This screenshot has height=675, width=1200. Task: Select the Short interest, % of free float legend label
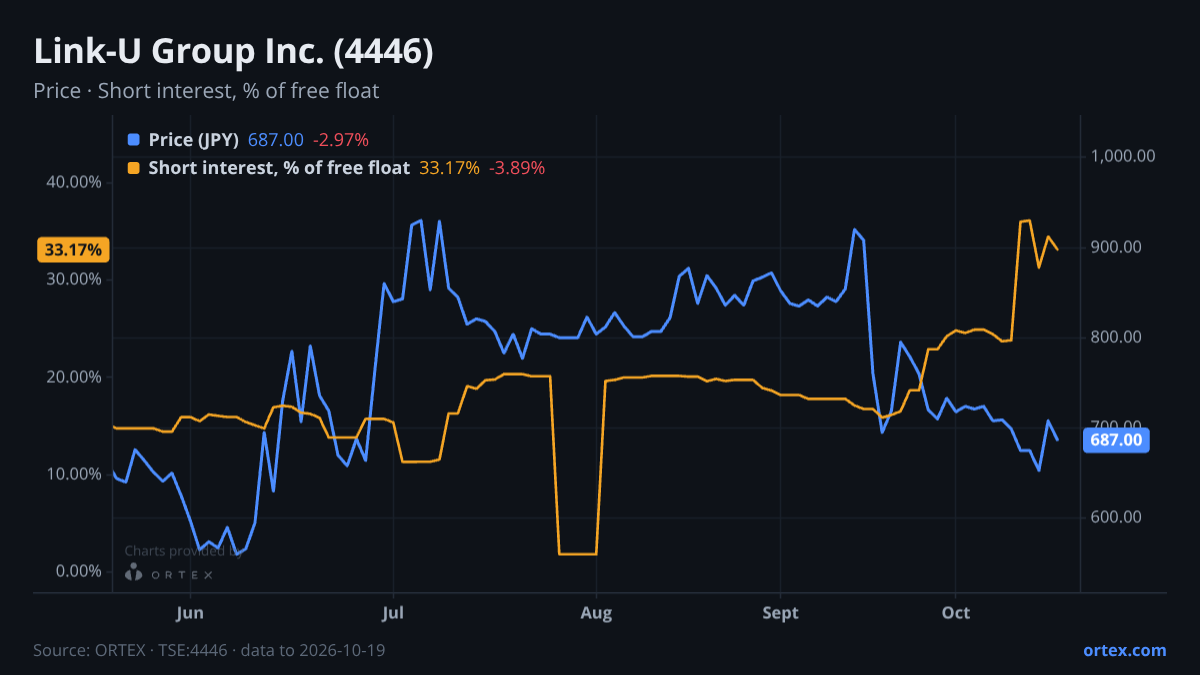279,168
